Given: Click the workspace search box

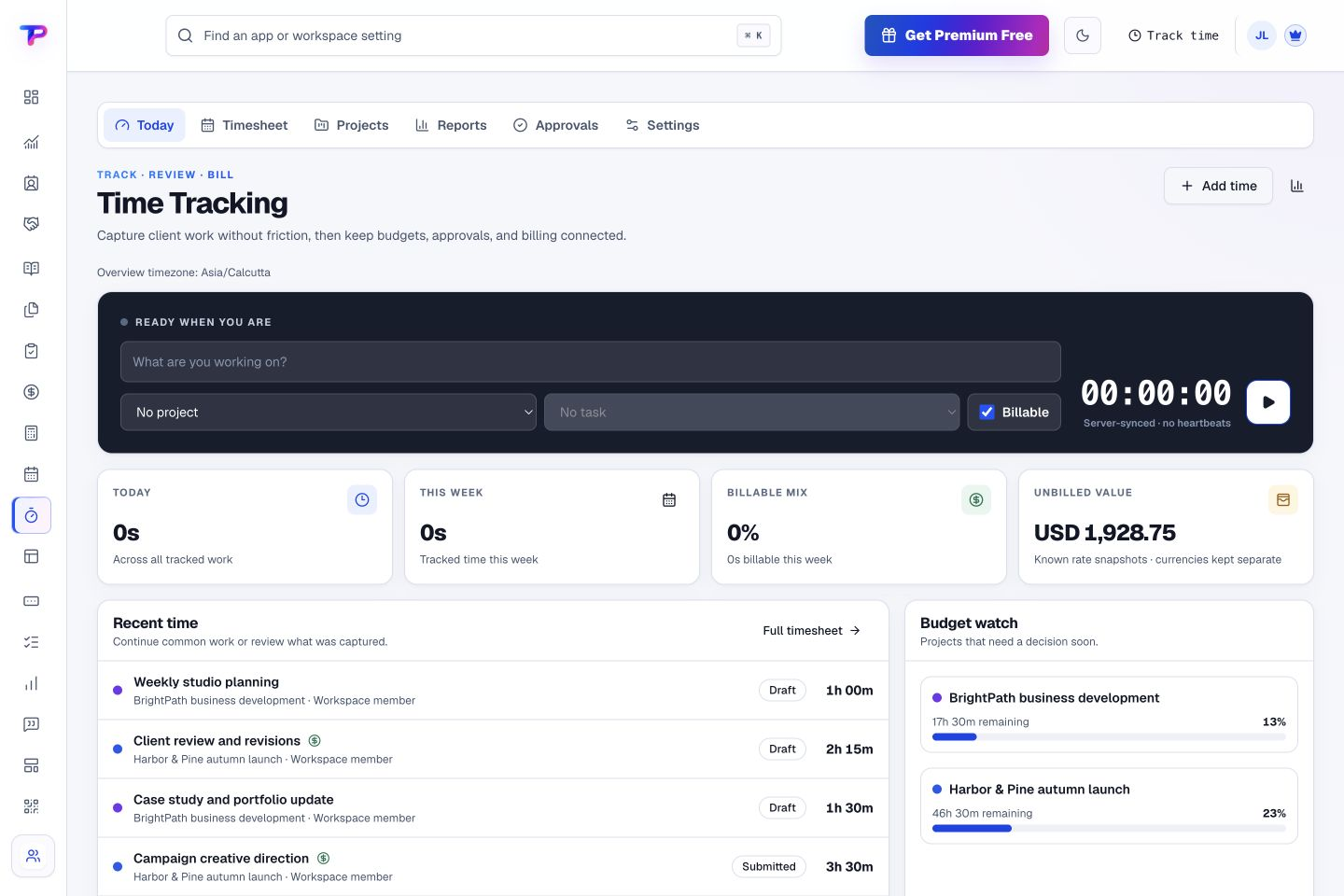Looking at the screenshot, I should point(473,35).
